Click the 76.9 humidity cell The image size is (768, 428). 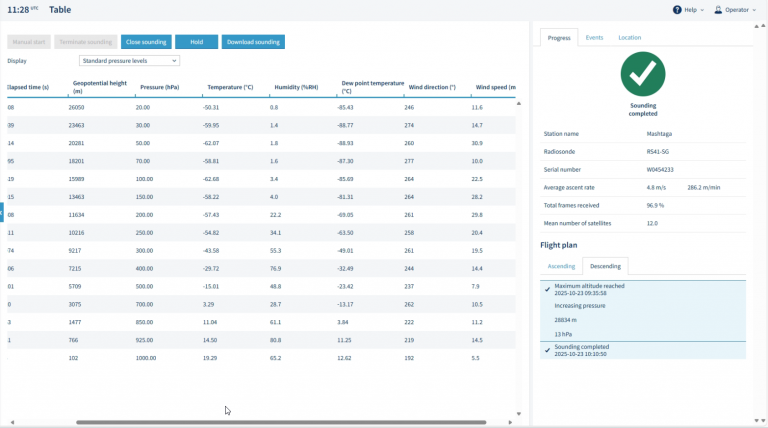pos(275,268)
